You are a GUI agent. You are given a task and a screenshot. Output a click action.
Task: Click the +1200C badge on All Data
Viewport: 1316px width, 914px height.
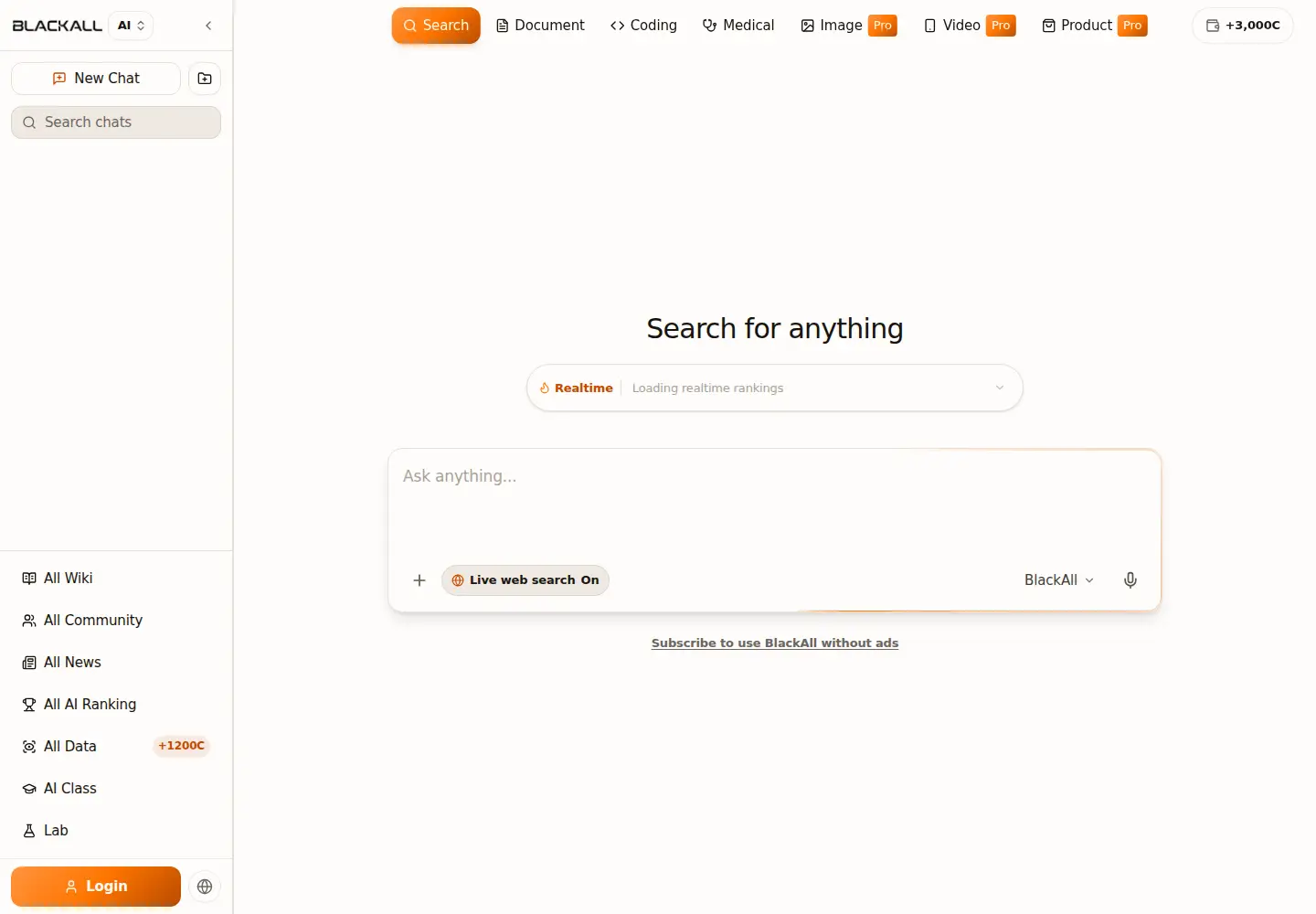pyautogui.click(x=181, y=747)
